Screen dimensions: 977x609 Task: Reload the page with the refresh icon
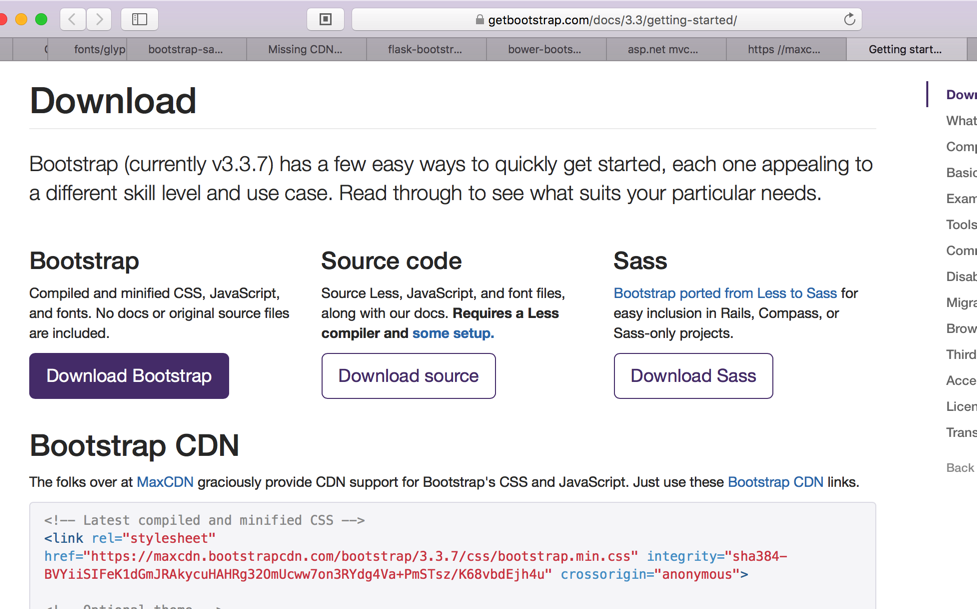849,19
